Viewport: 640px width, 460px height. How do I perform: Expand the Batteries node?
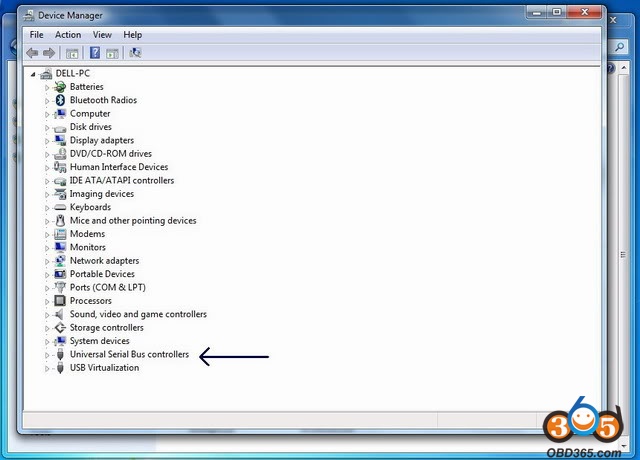click(x=47, y=88)
